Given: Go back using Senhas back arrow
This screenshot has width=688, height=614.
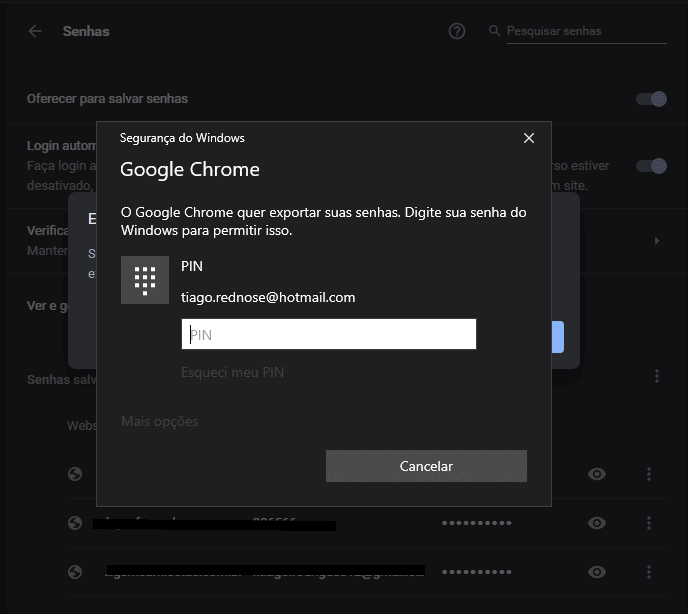Looking at the screenshot, I should coord(35,31).
